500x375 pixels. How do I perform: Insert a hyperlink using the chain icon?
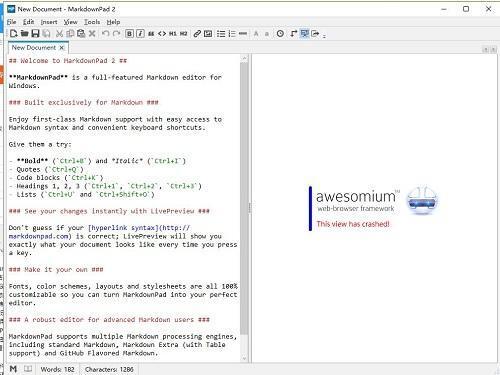tap(197, 33)
